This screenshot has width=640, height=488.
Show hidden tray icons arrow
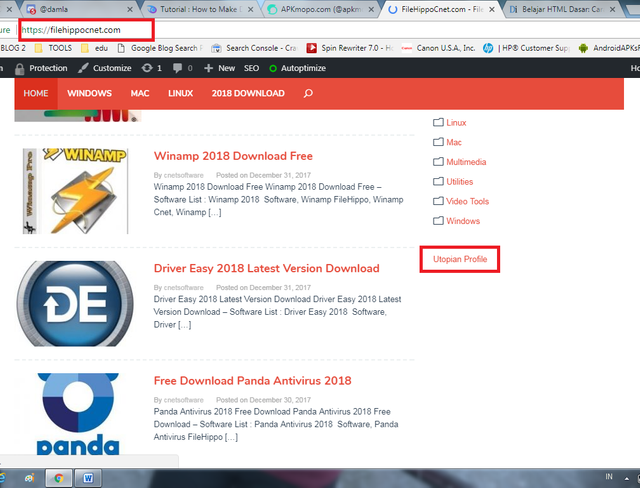(x=627, y=478)
